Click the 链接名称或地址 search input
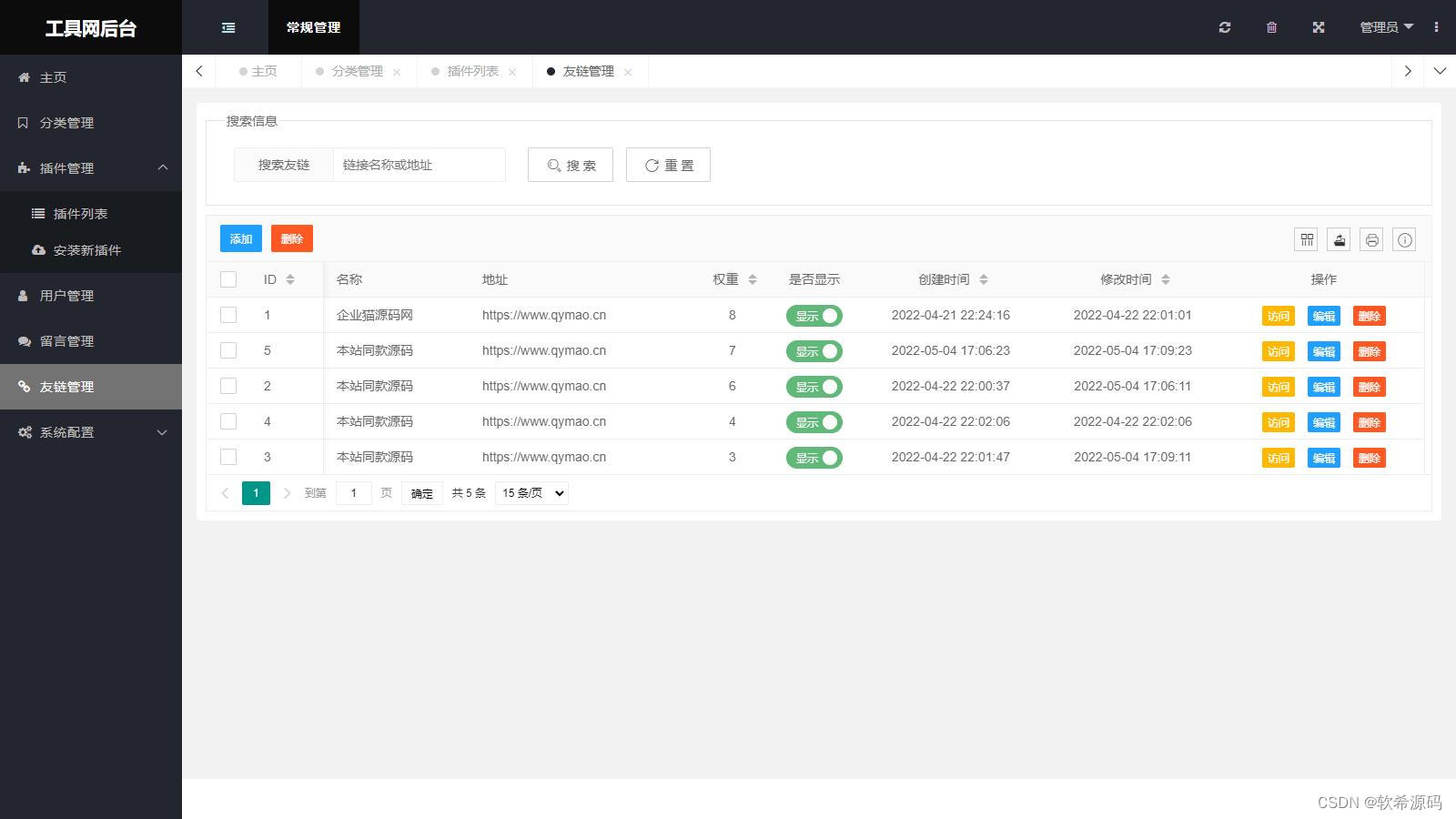1456x819 pixels. click(420, 165)
